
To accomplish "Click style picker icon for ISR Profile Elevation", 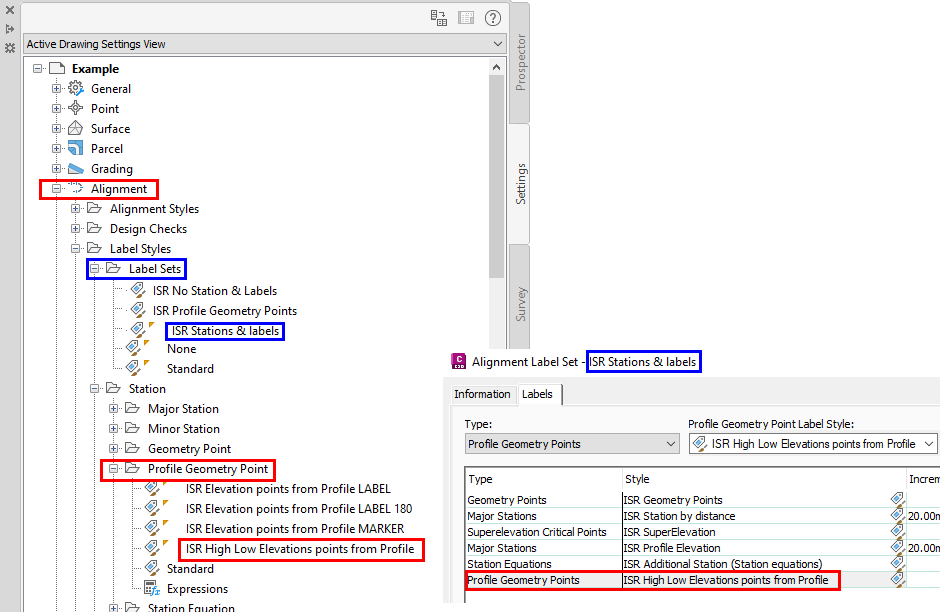I will coord(897,546).
